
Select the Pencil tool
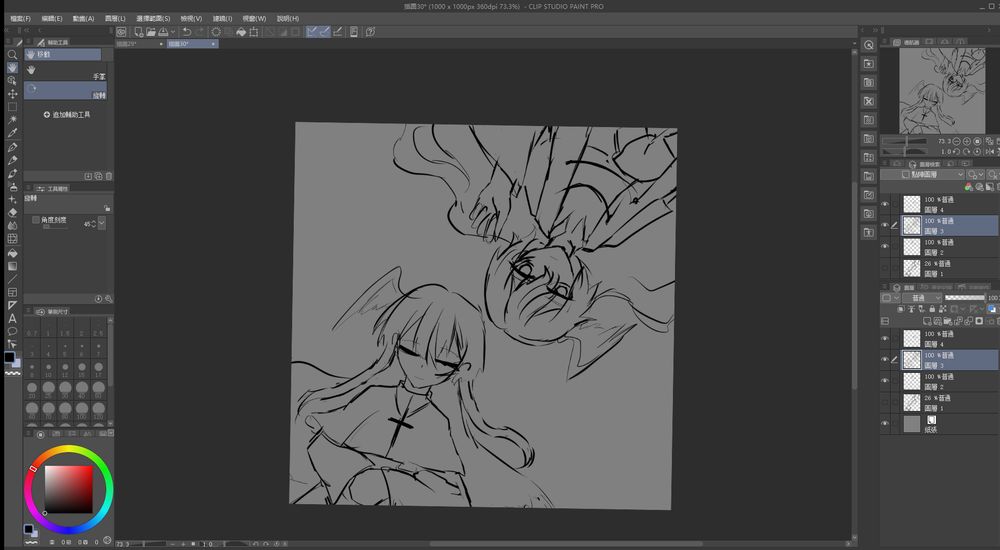tap(12, 160)
